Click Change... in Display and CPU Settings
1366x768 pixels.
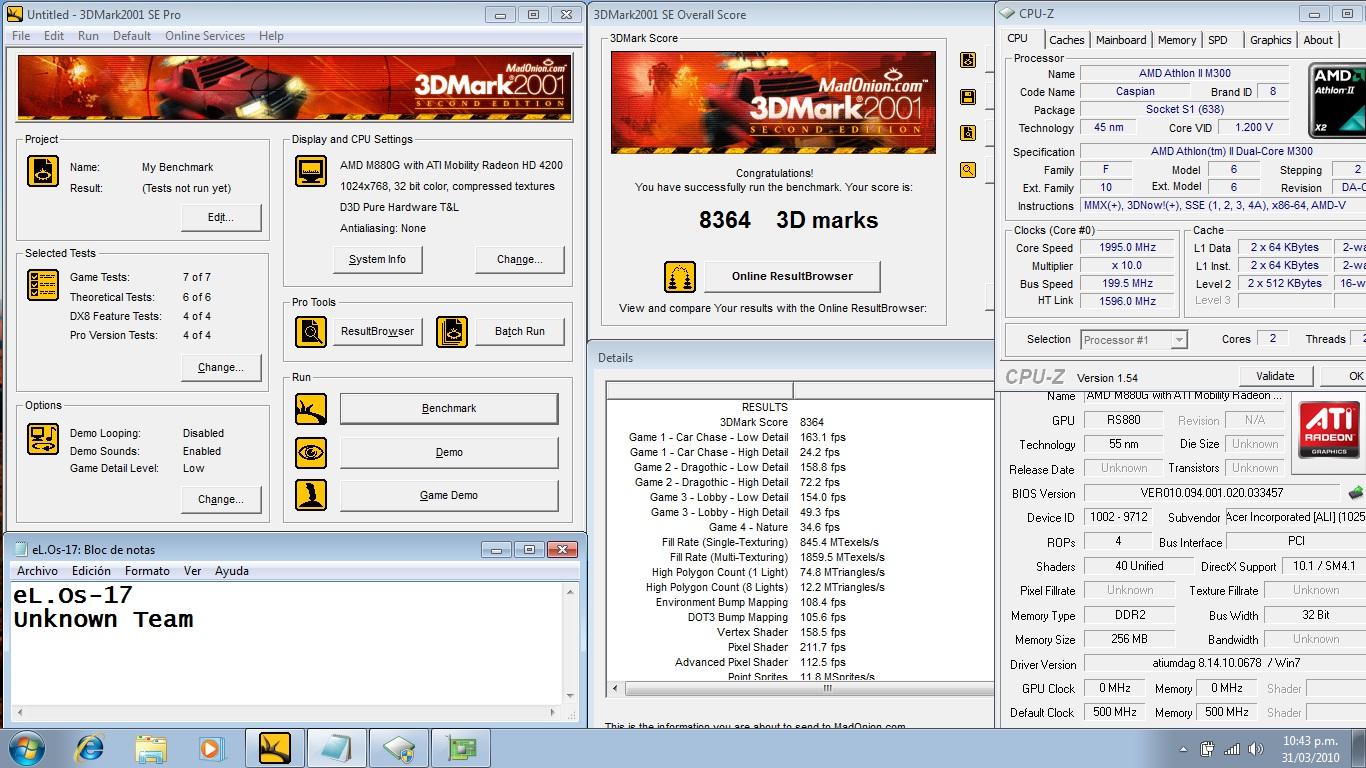[x=520, y=259]
